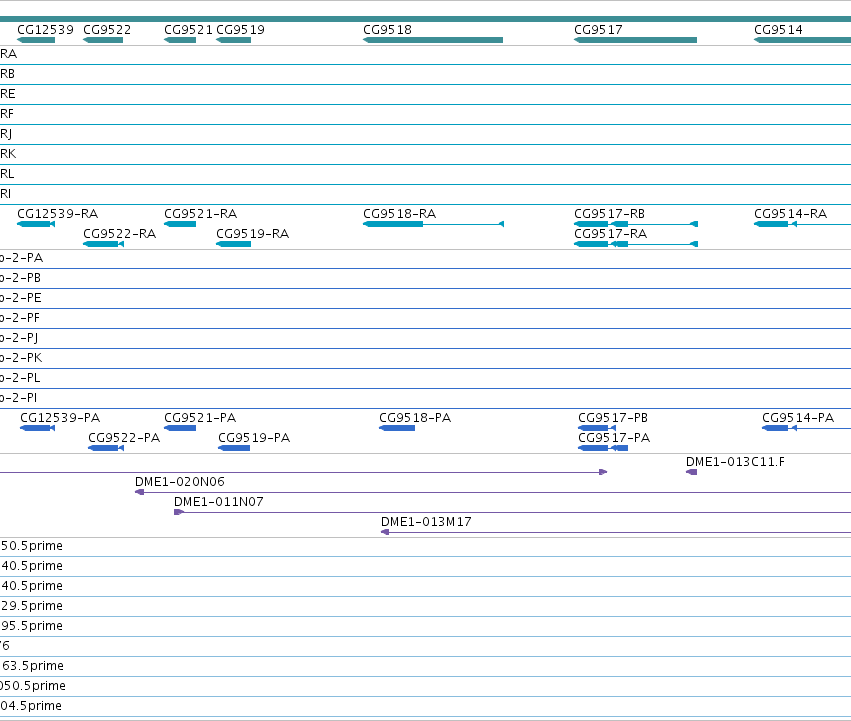Click the CG9514 gene label
The height and width of the screenshot is (721, 851).
(778, 30)
